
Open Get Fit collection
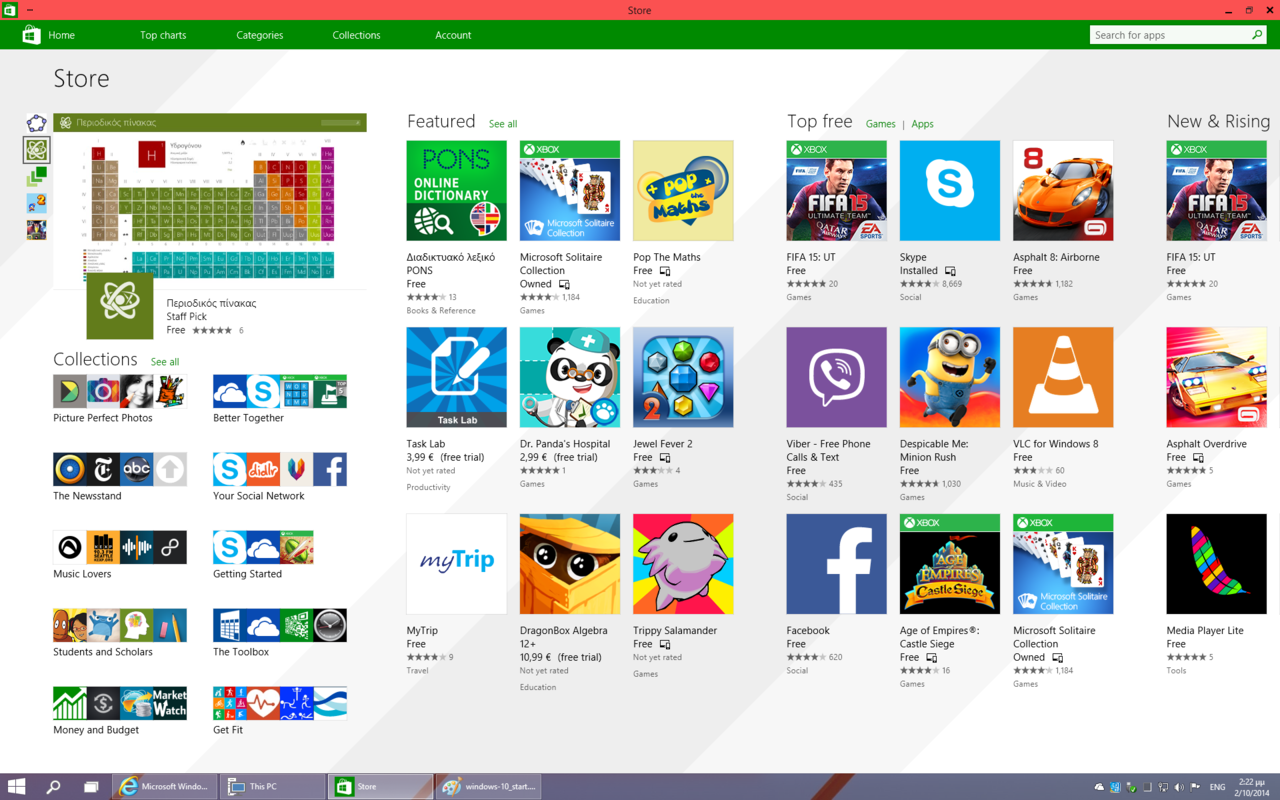(x=280, y=711)
